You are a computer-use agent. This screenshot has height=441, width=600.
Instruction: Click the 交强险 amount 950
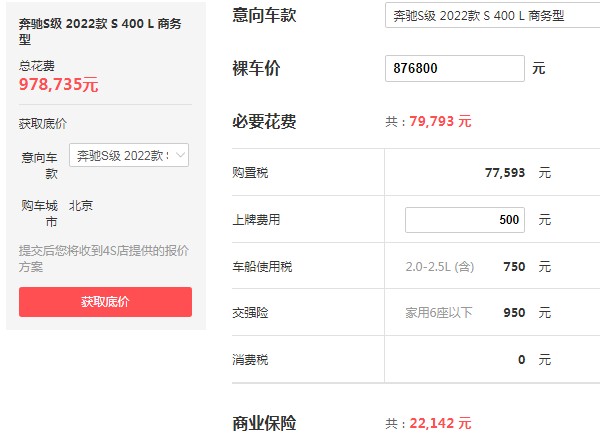[514, 313]
